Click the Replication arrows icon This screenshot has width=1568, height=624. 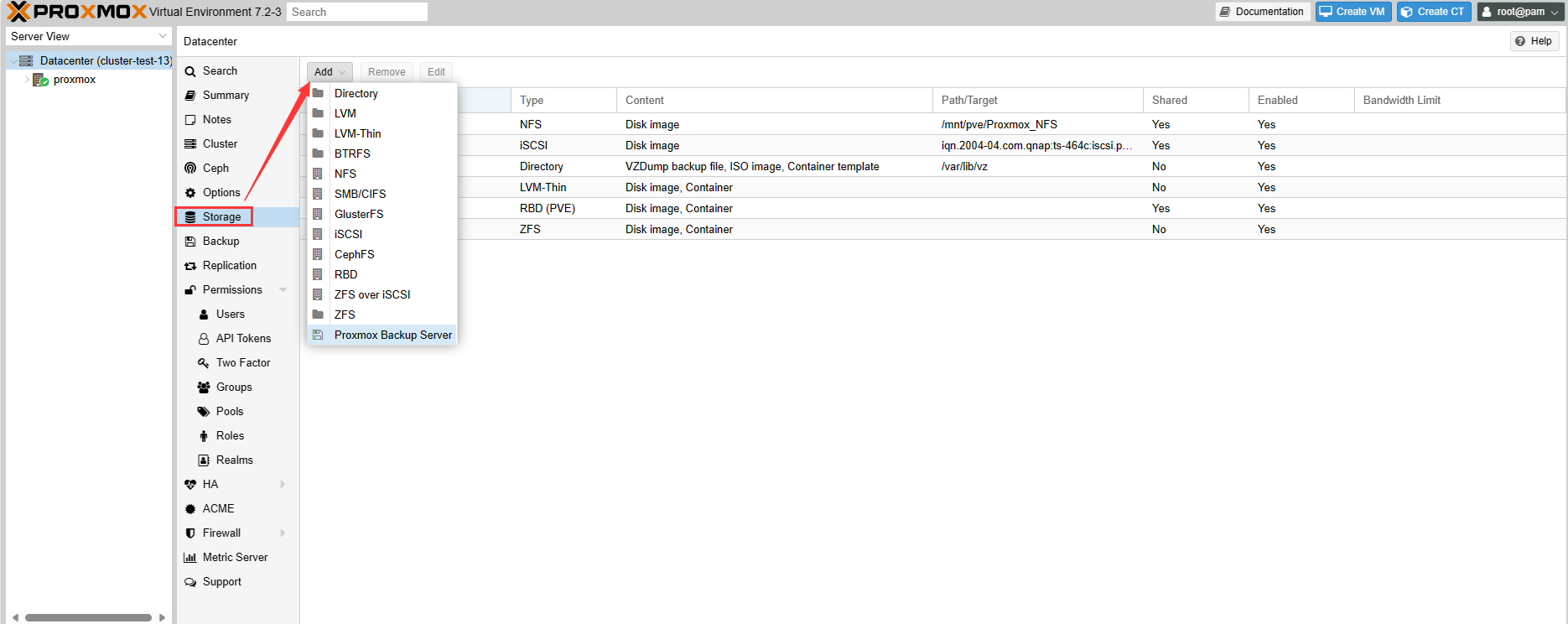coord(190,266)
